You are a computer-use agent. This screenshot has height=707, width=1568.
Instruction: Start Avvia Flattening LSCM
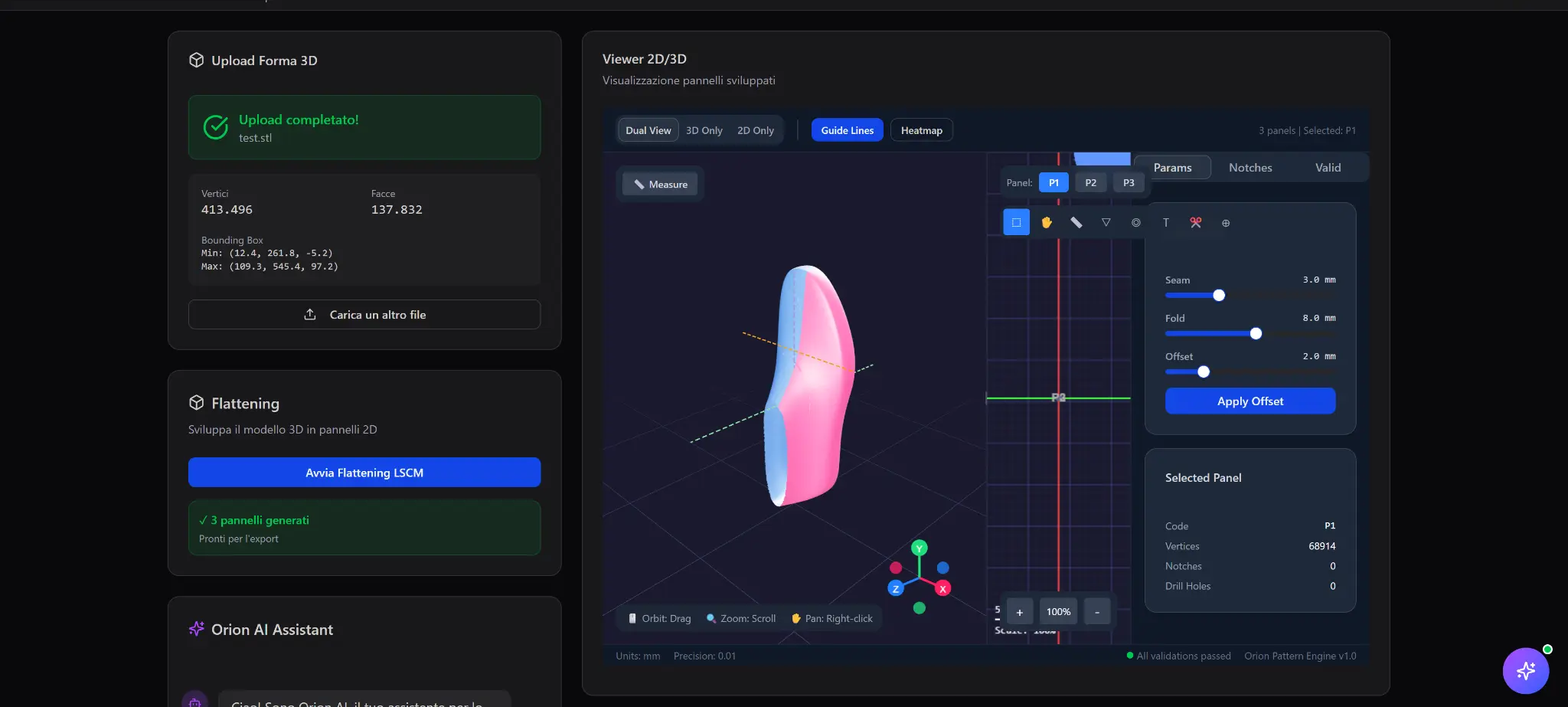364,473
